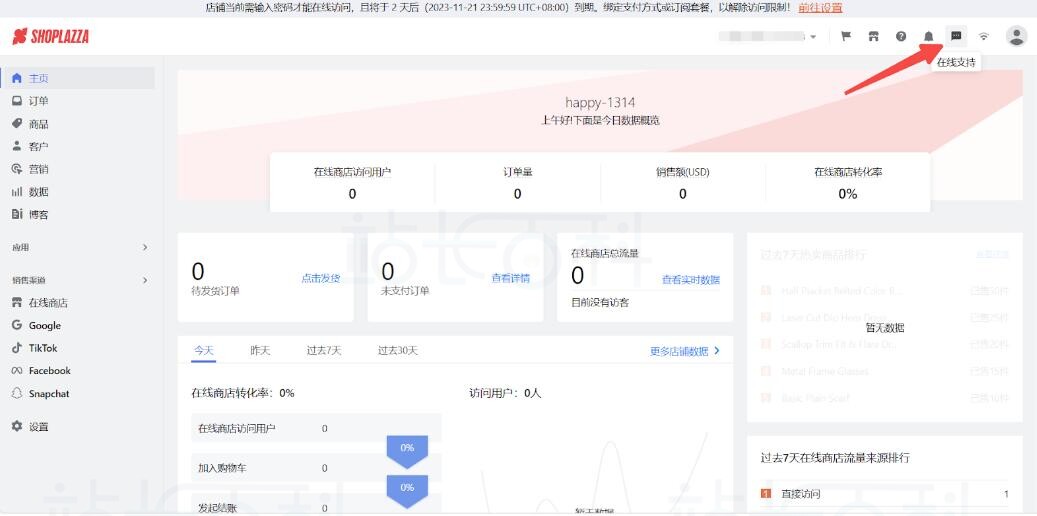Open the notifications bell icon

pyautogui.click(x=929, y=36)
